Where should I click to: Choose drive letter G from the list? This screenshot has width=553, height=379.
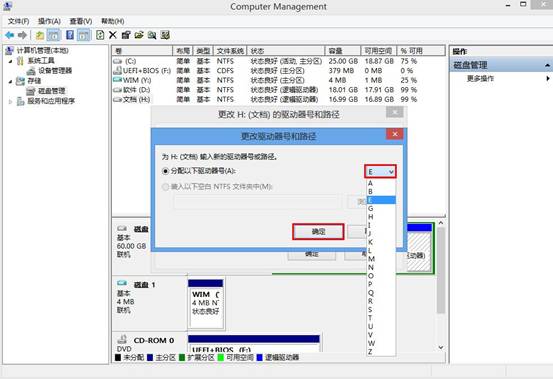pyautogui.click(x=381, y=208)
